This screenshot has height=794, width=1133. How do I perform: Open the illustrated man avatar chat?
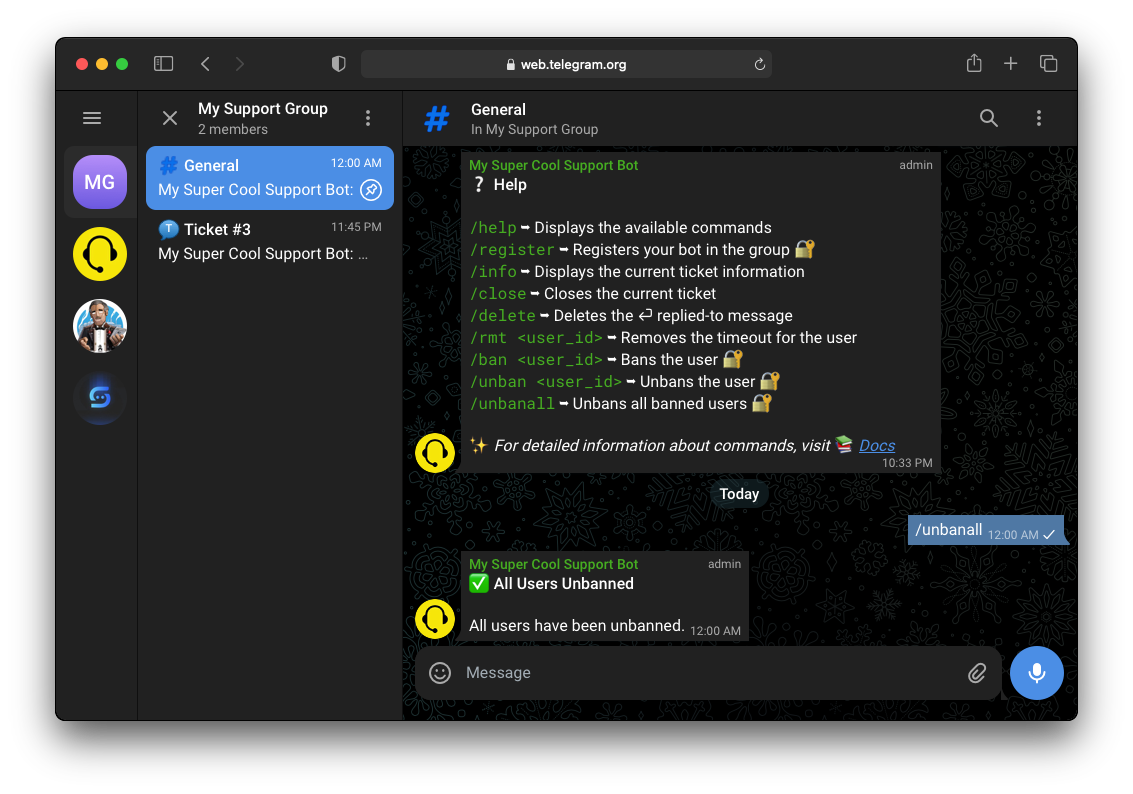point(100,326)
